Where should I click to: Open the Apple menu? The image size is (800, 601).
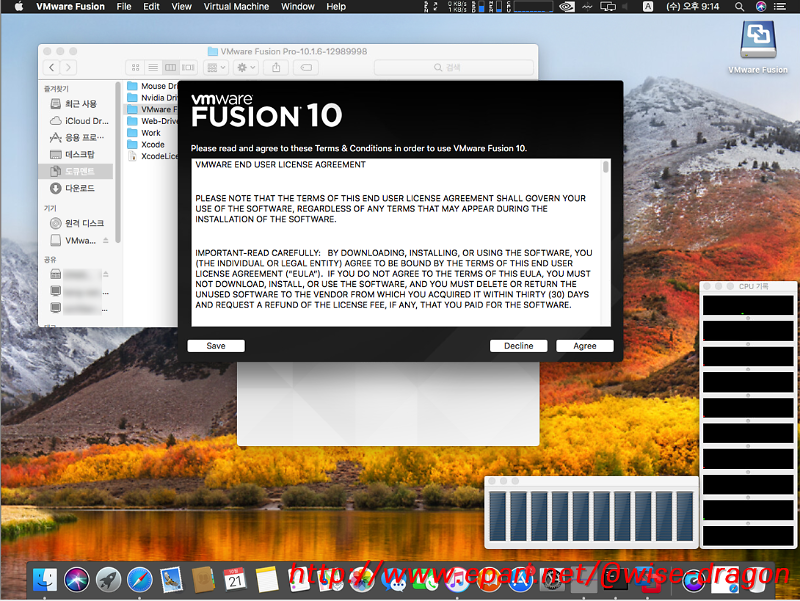[x=19, y=7]
